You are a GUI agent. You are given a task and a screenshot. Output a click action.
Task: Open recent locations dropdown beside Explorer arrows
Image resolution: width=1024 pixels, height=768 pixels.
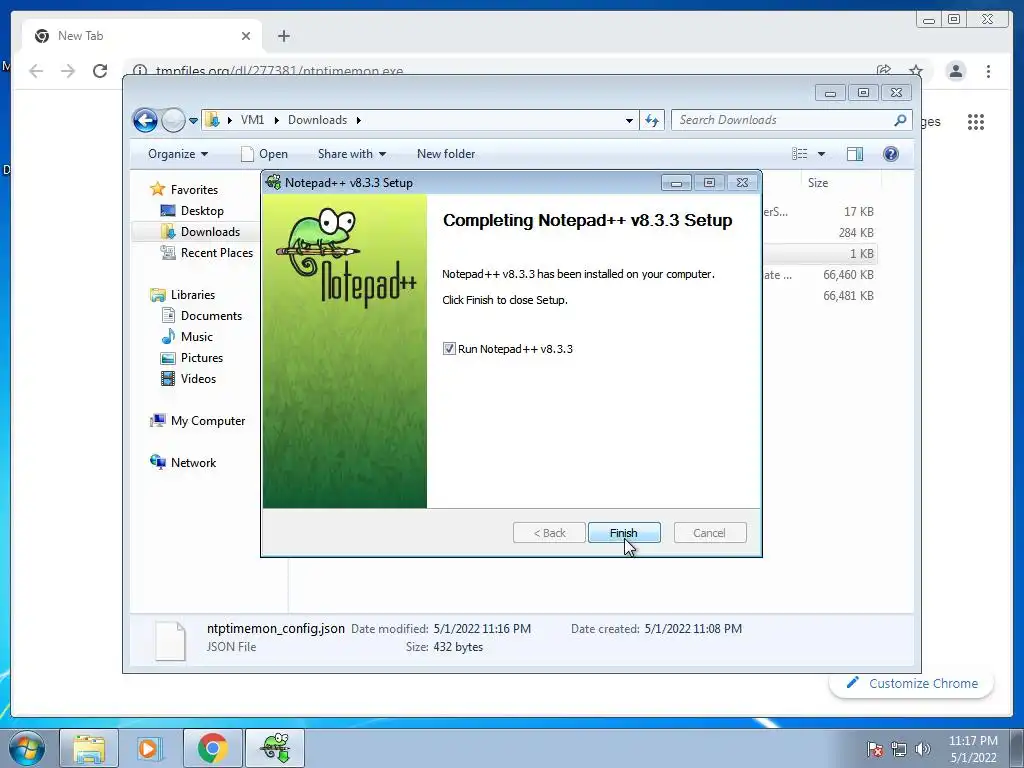click(193, 120)
